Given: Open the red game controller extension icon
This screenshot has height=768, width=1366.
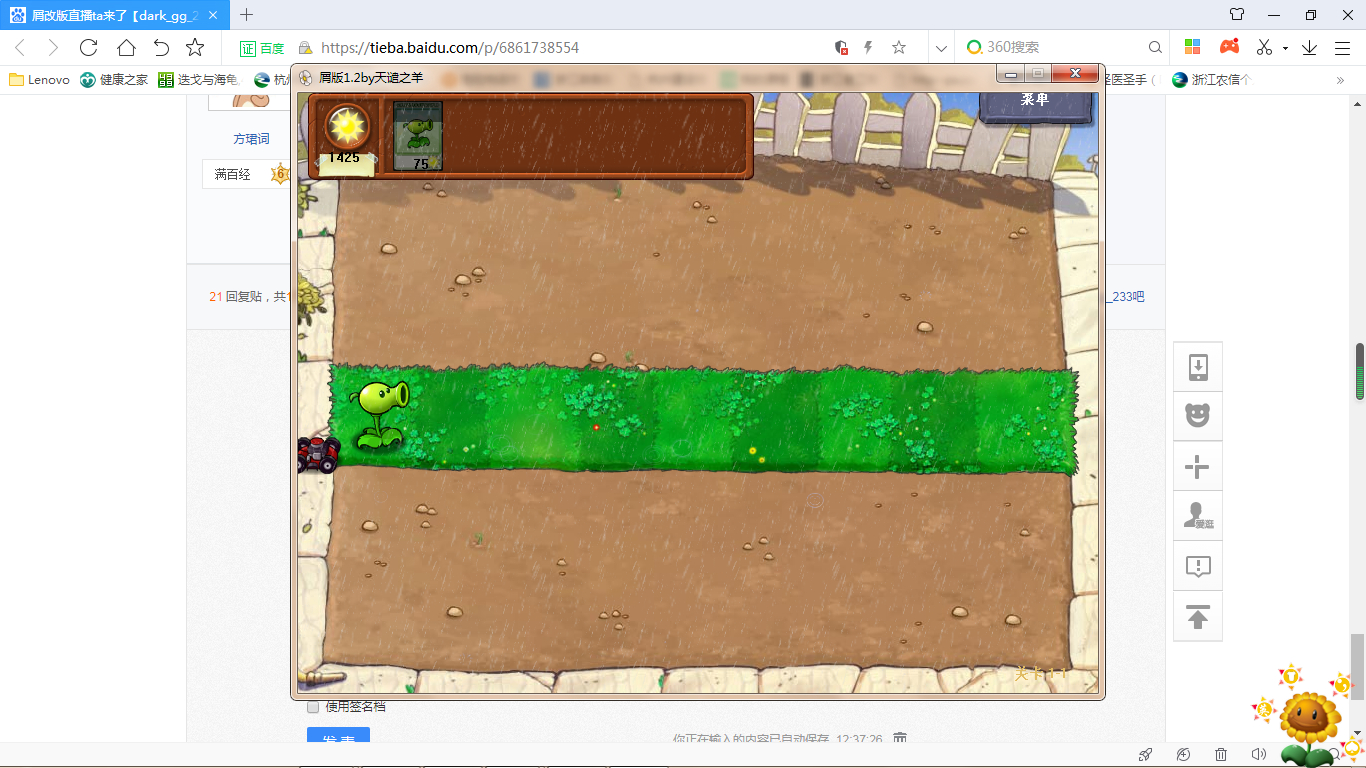Looking at the screenshot, I should 1229,47.
